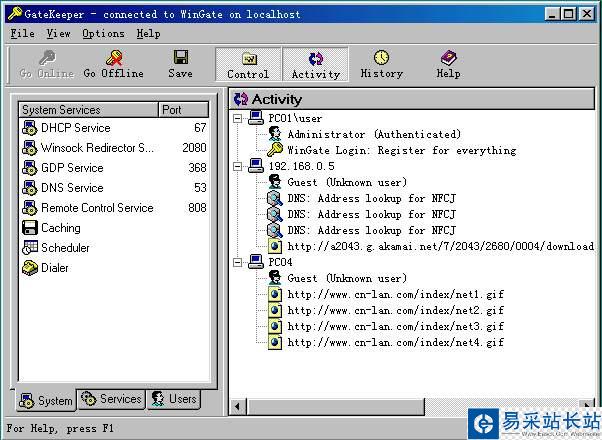Click the Guest icon under 192.168.0.5
This screenshot has width=602, height=440.
click(275, 182)
